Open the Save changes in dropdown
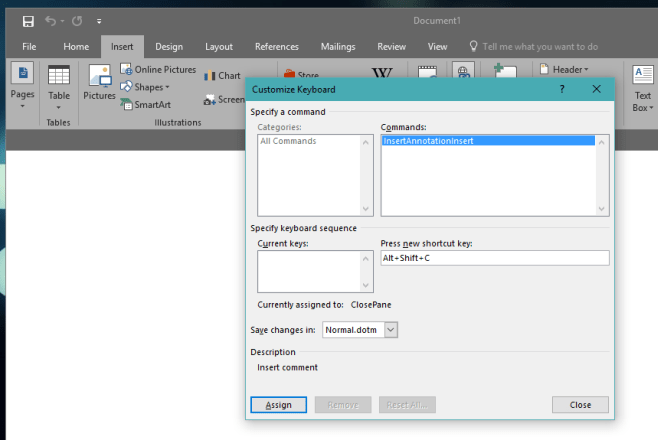The image size is (658, 440). click(390, 330)
